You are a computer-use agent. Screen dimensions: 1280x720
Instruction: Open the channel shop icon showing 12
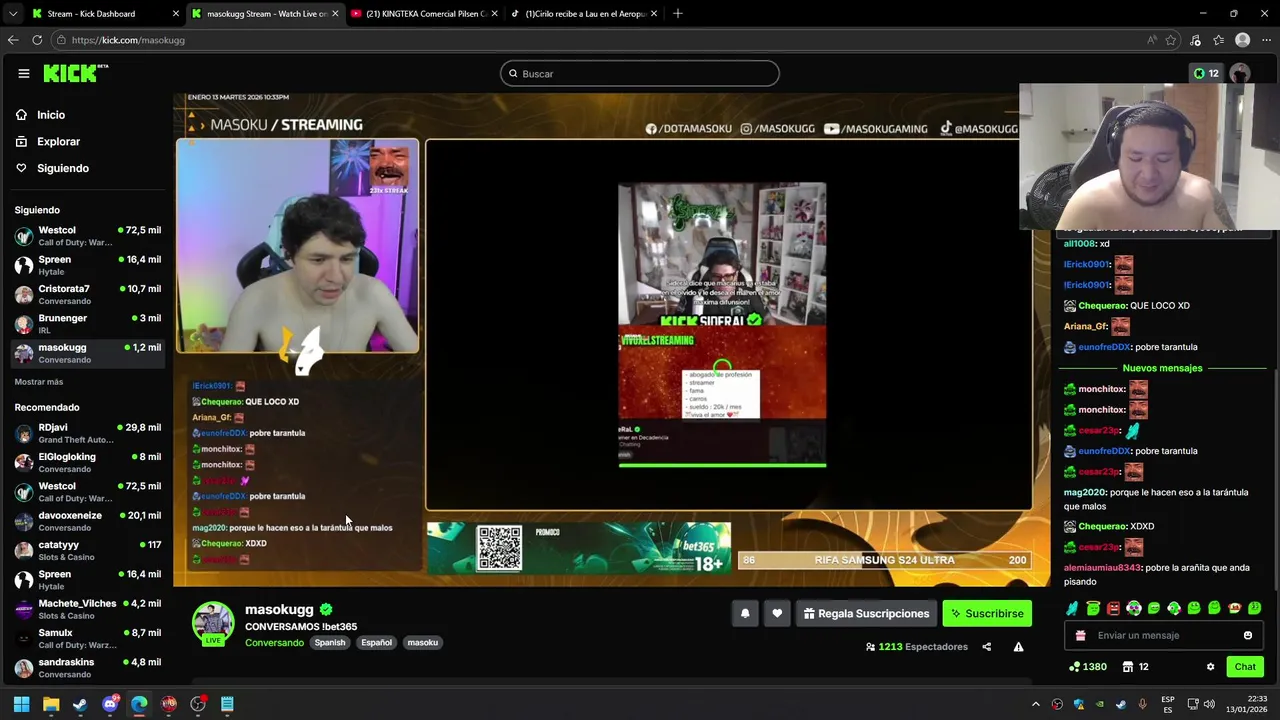click(1135, 667)
